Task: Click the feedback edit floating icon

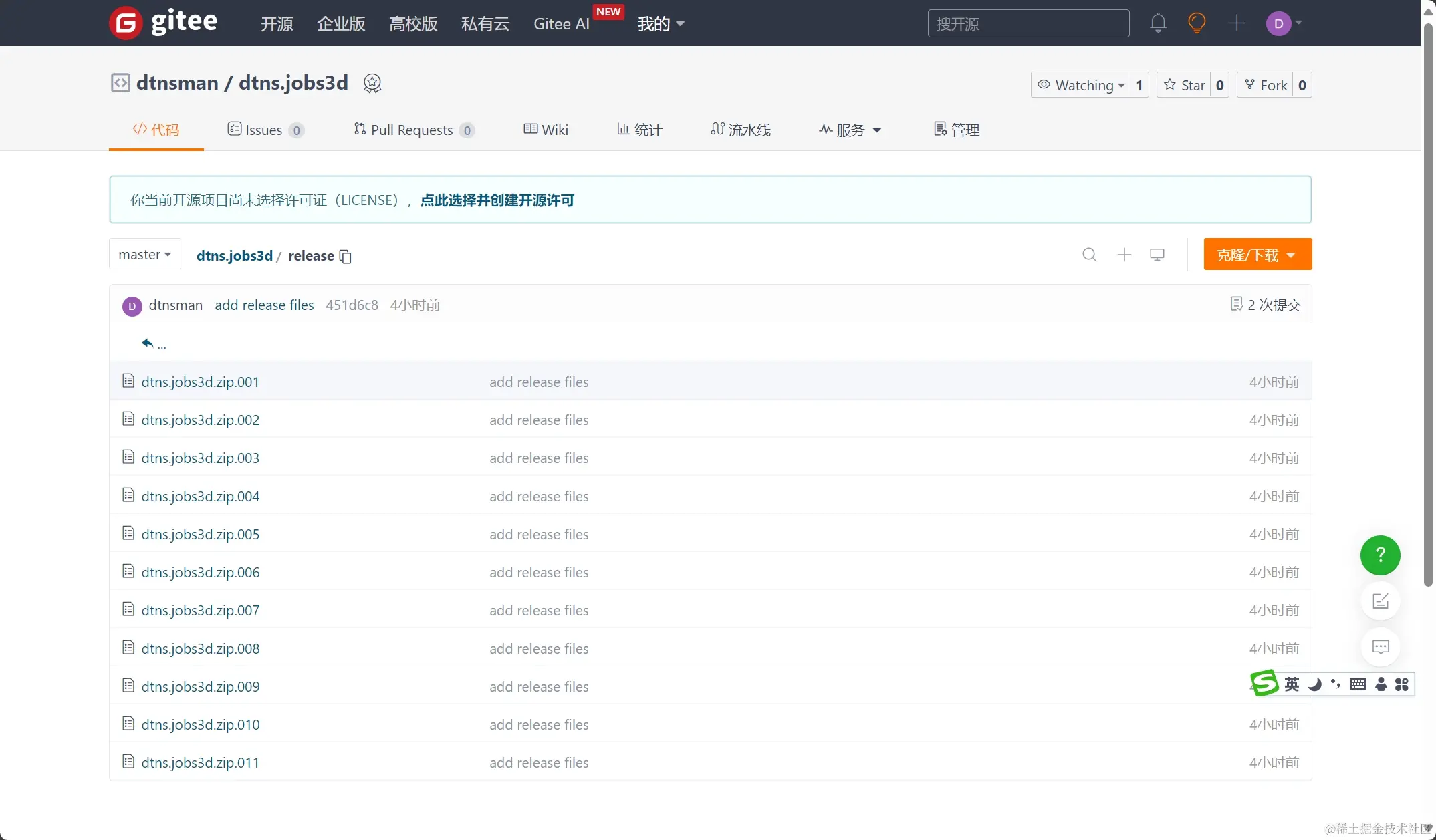Action: 1380,601
